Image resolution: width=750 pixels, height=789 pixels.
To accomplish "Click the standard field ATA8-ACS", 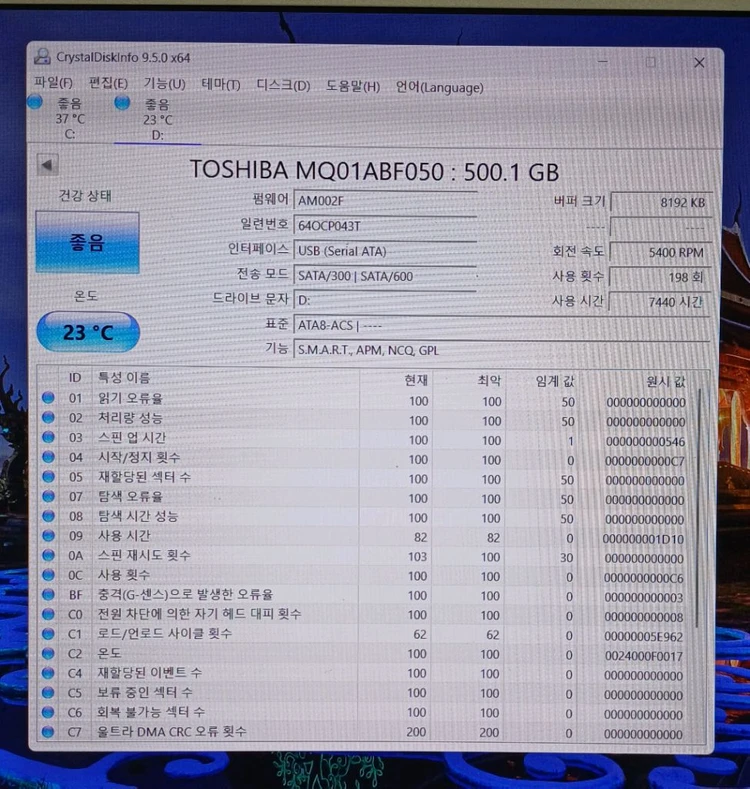I will tap(501, 325).
